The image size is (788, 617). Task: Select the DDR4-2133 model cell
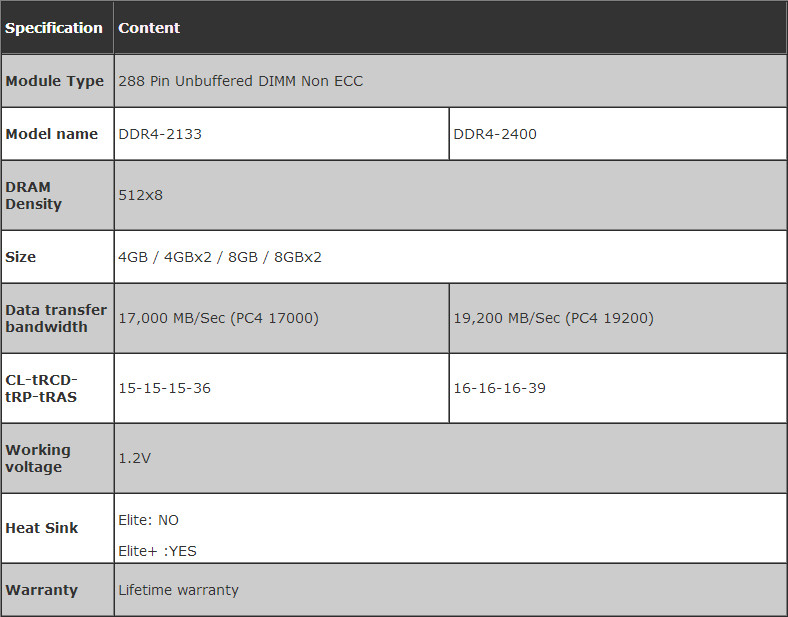coord(160,134)
